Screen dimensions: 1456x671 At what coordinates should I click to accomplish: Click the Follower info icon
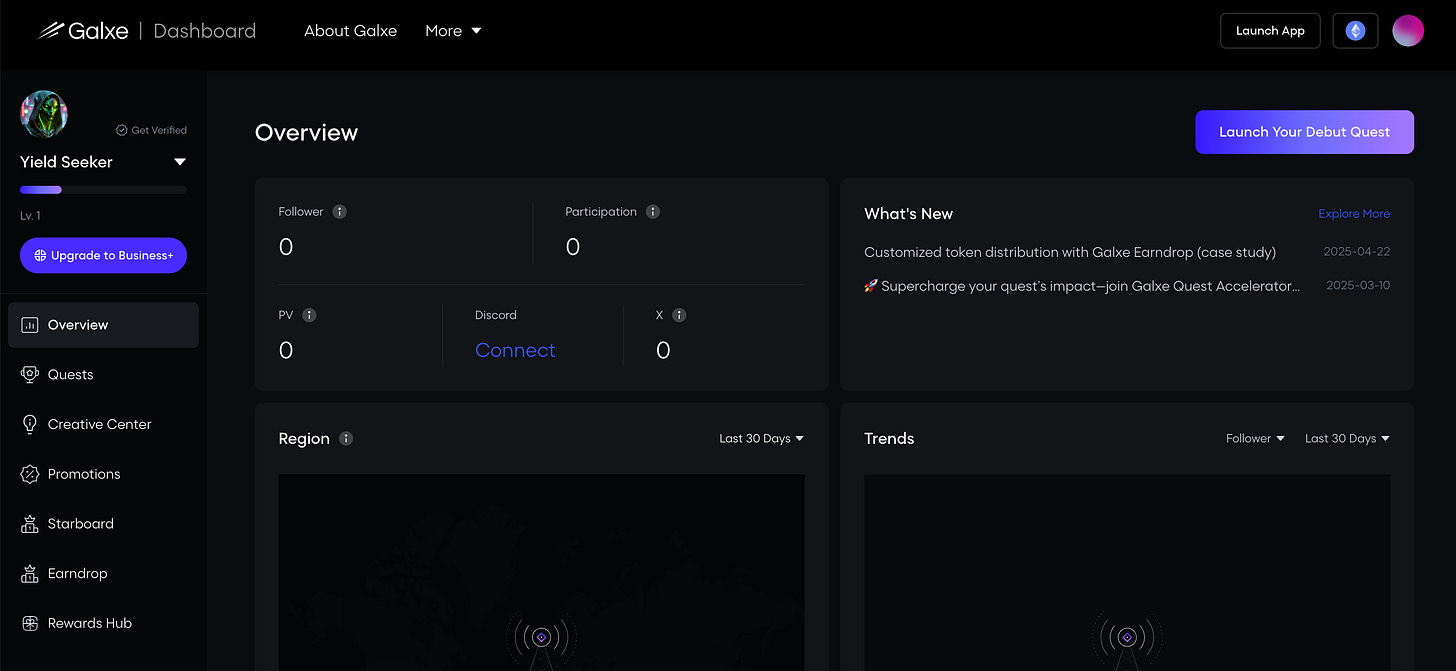pyautogui.click(x=340, y=212)
